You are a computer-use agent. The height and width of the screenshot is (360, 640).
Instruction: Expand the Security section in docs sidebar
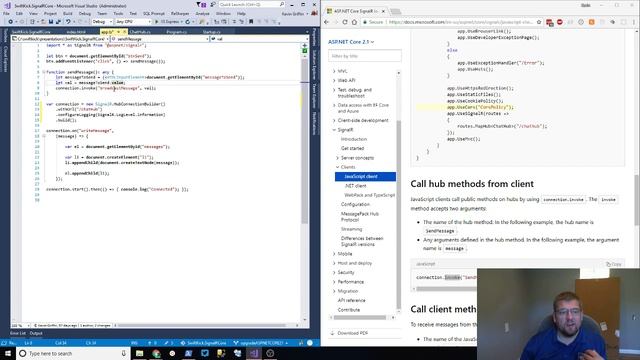pos(334,272)
